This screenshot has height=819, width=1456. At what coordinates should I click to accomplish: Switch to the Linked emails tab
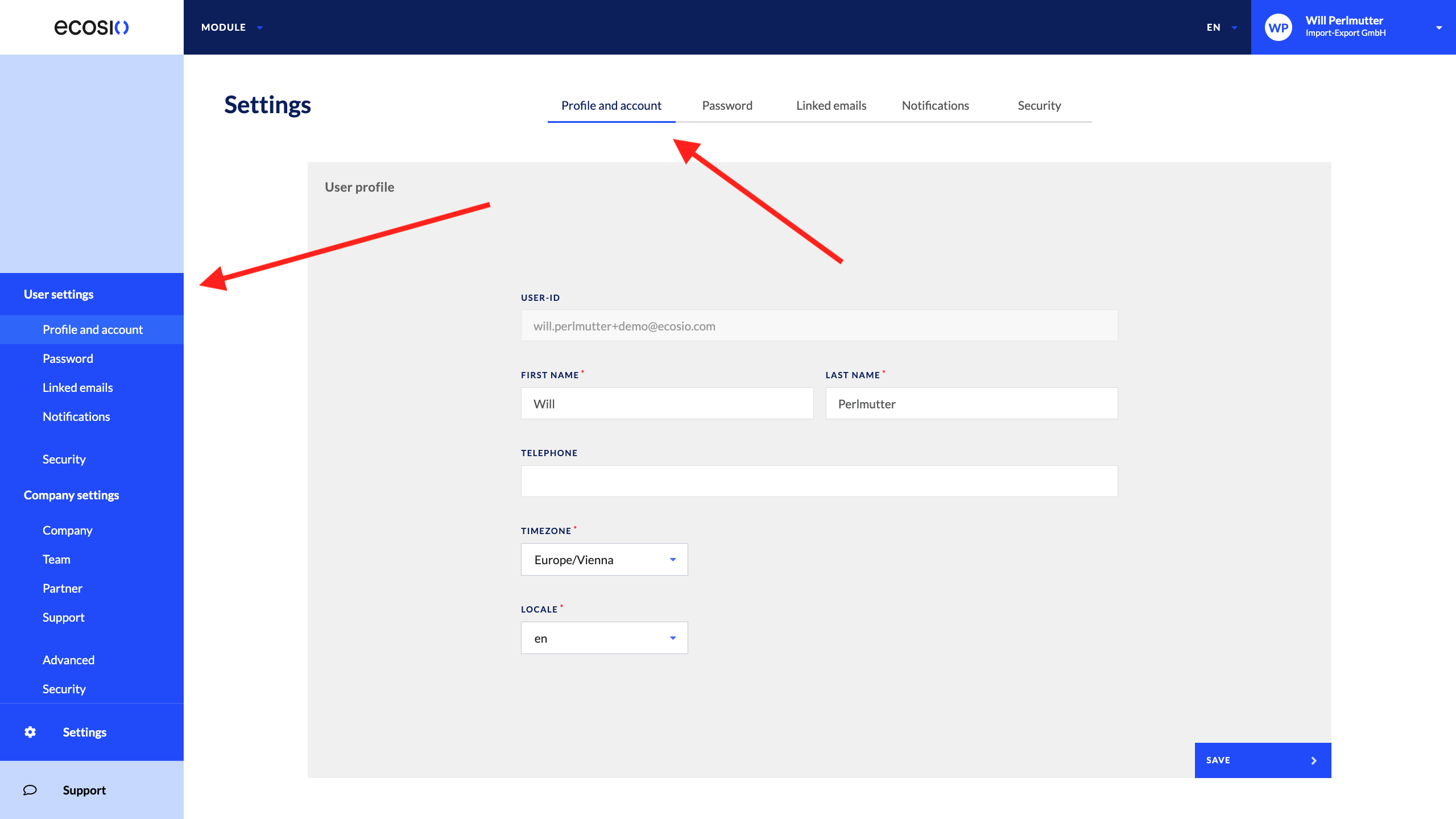pos(831,105)
